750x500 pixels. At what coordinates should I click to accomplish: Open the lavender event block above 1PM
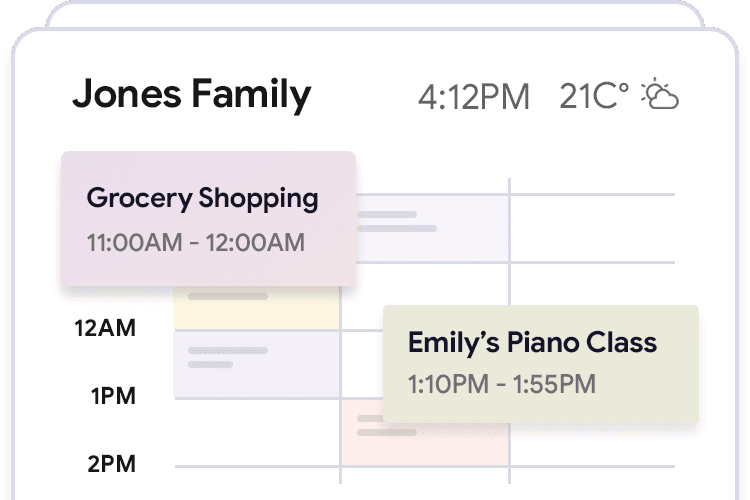coord(256,364)
